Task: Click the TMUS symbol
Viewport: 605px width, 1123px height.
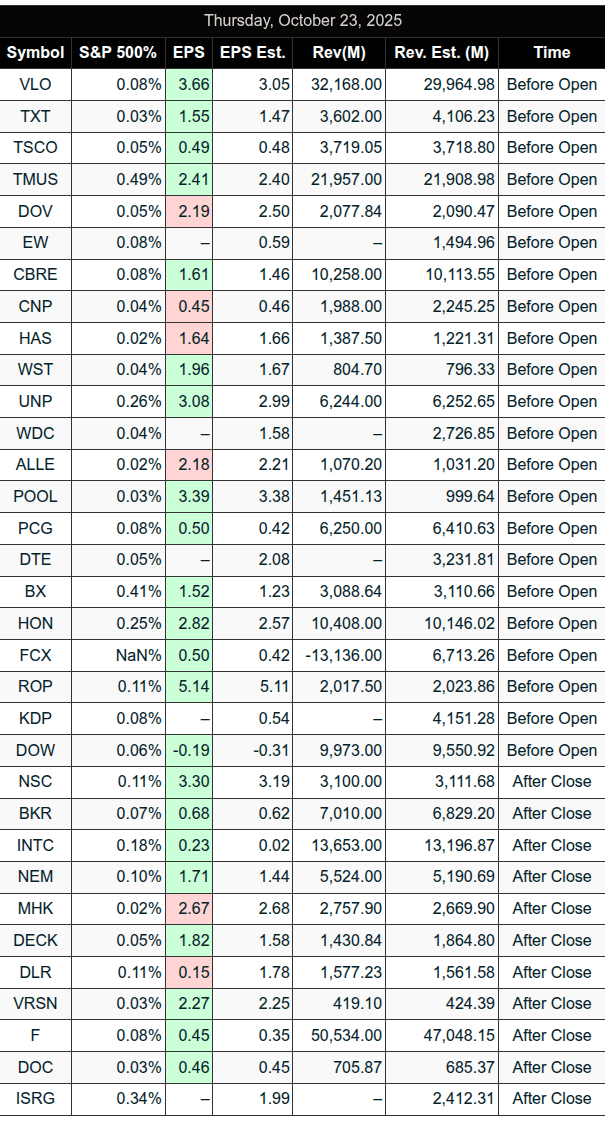Action: (36, 179)
